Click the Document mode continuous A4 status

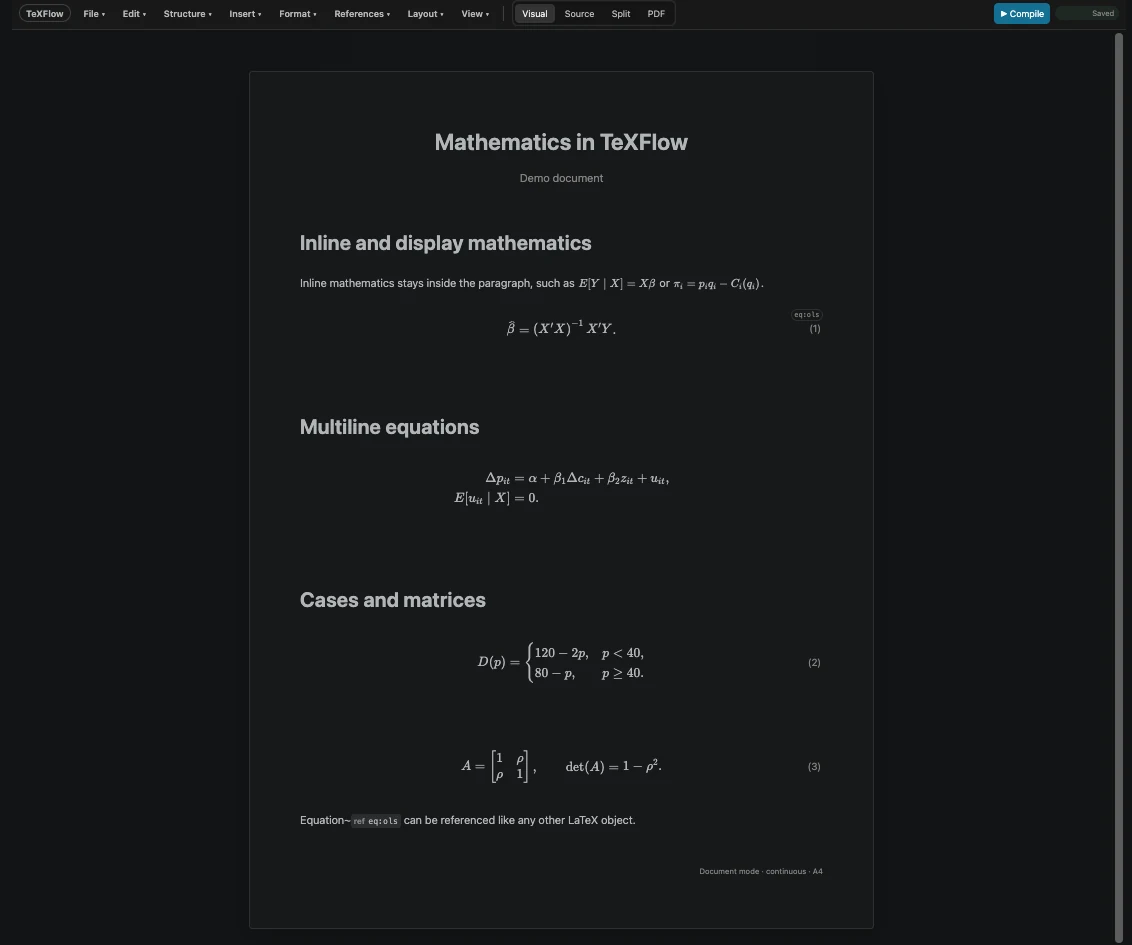pos(760,871)
